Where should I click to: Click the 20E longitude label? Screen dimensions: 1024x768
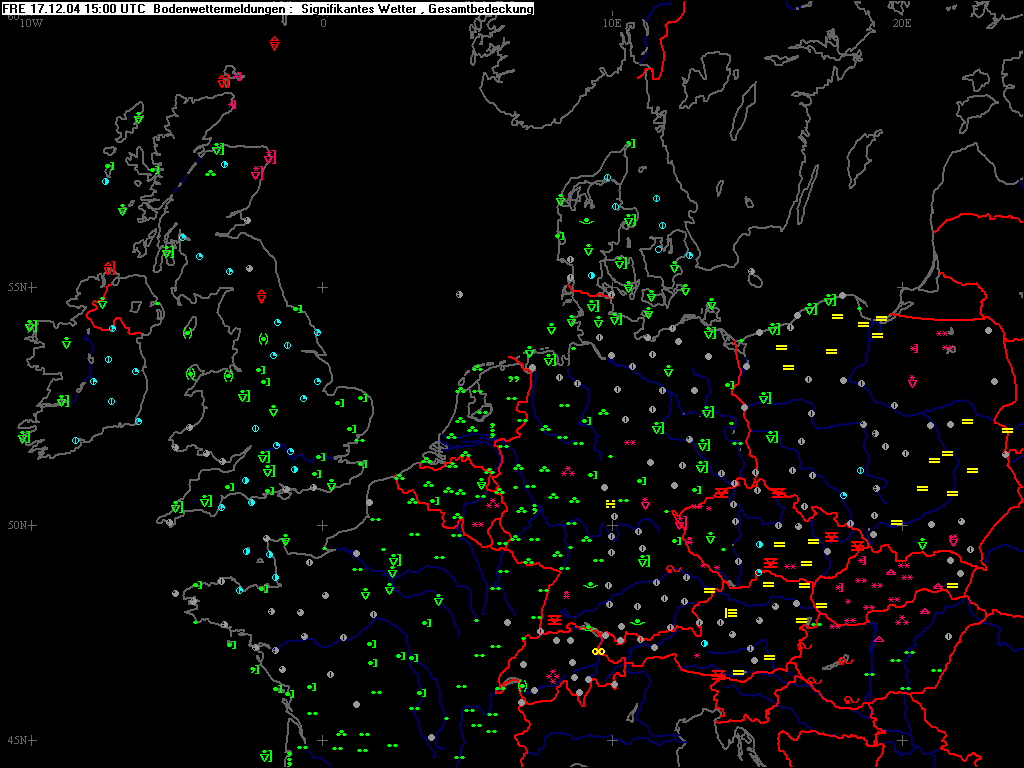[x=901, y=23]
